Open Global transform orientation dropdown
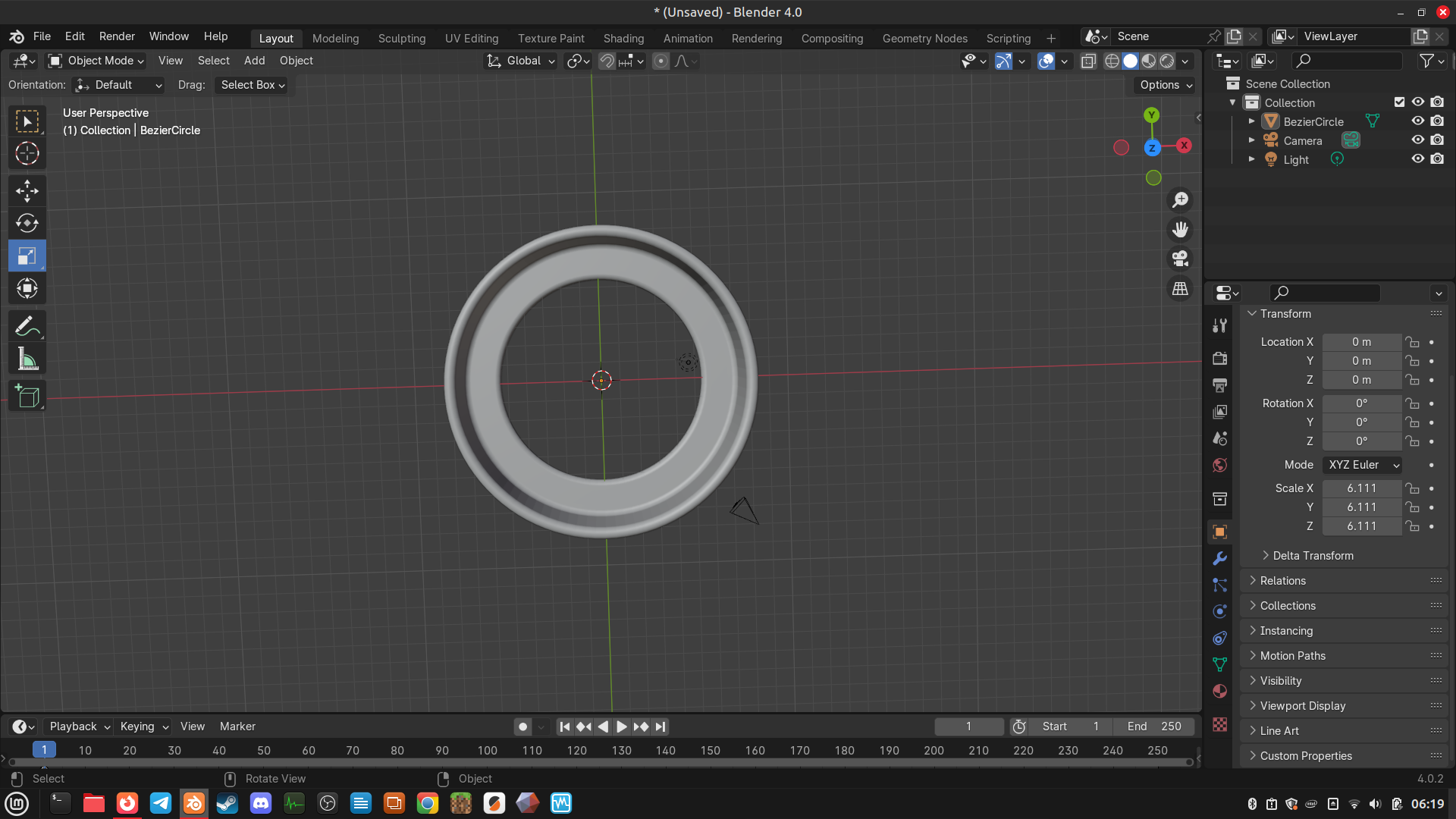The width and height of the screenshot is (1456, 819). (x=521, y=61)
